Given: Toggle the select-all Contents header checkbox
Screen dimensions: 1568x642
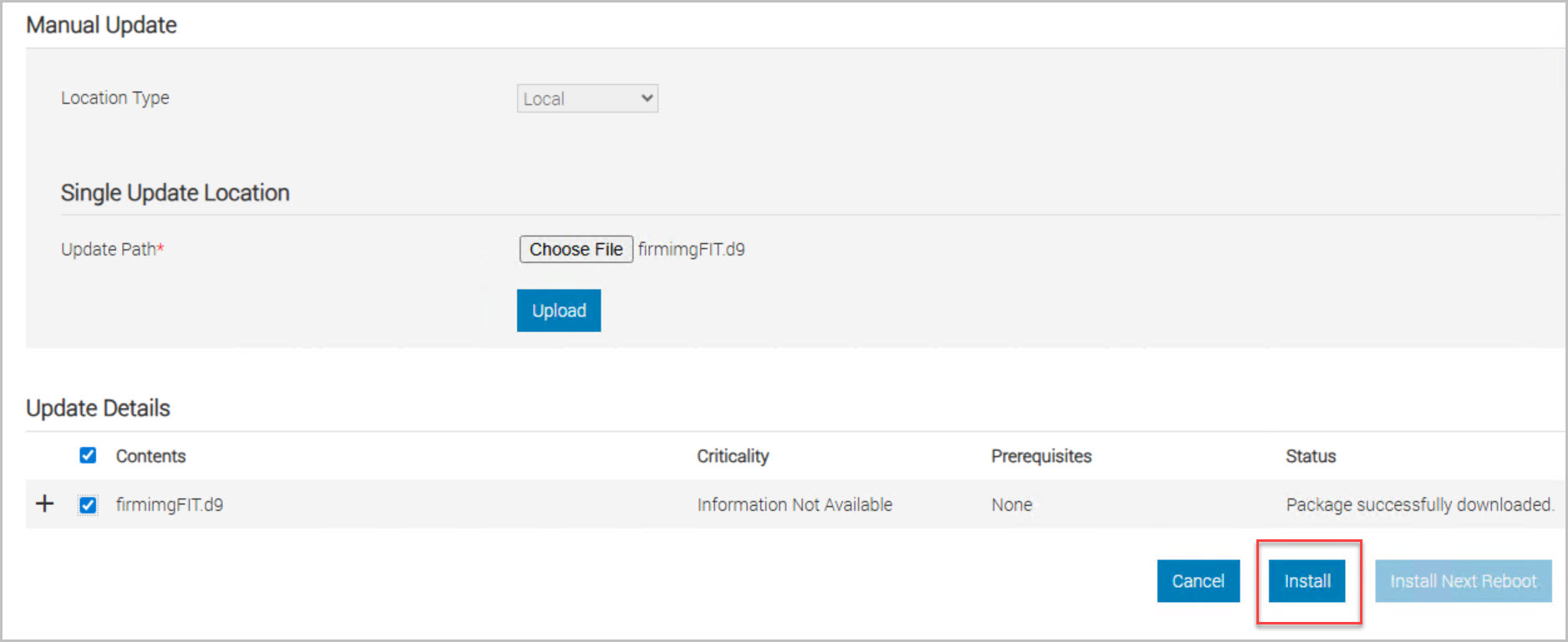Looking at the screenshot, I should click(x=88, y=455).
